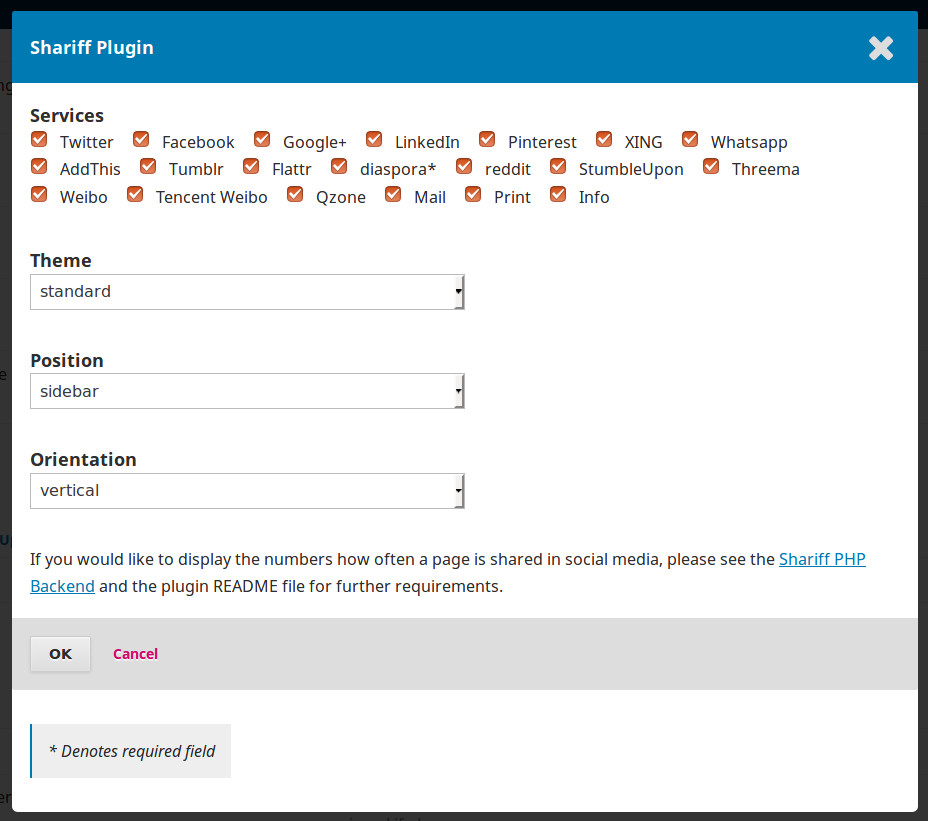Click the Whatsapp label text

pyautogui.click(x=749, y=143)
